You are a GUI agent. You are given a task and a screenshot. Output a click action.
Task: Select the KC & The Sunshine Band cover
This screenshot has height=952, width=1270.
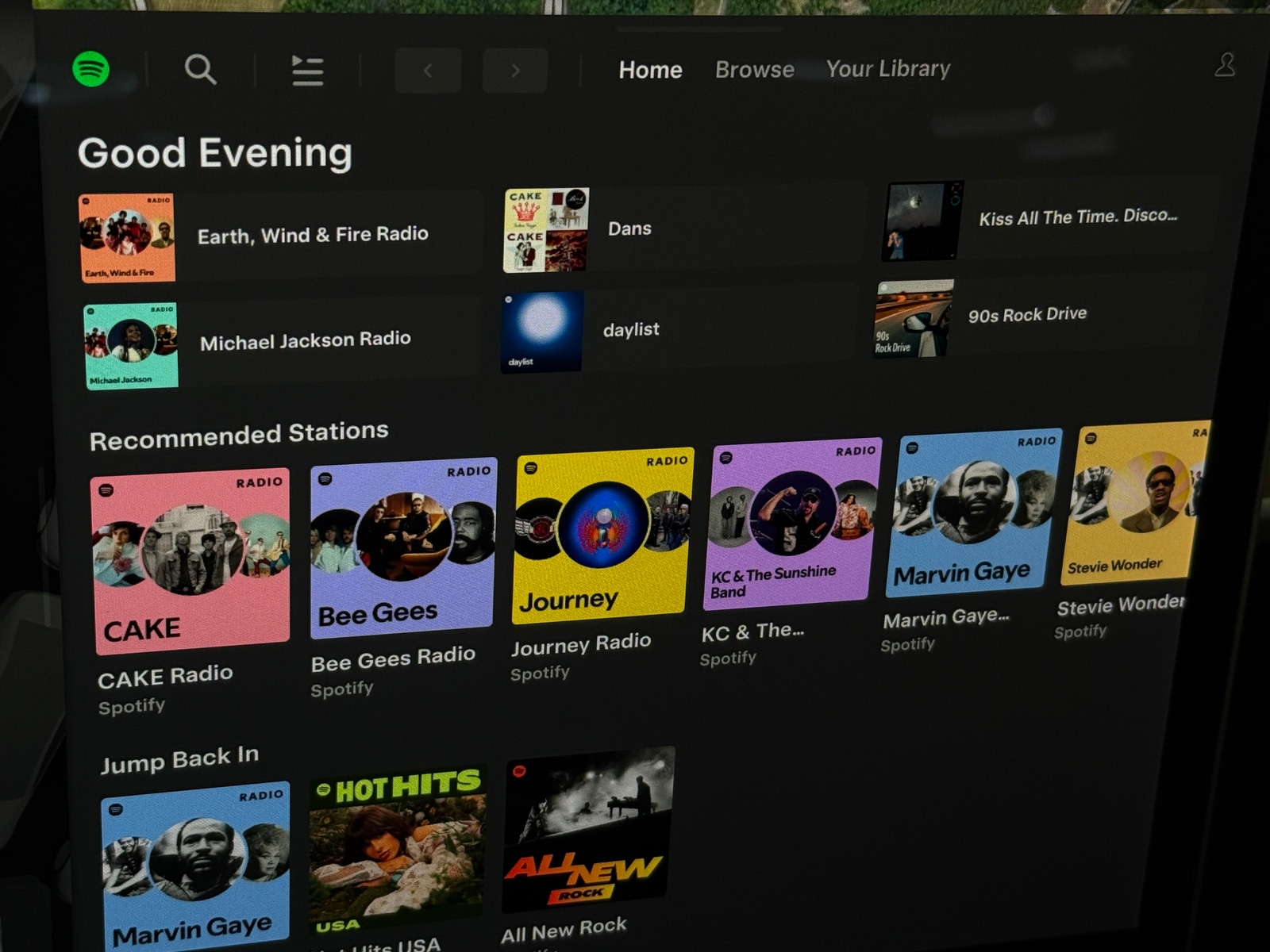click(x=792, y=523)
